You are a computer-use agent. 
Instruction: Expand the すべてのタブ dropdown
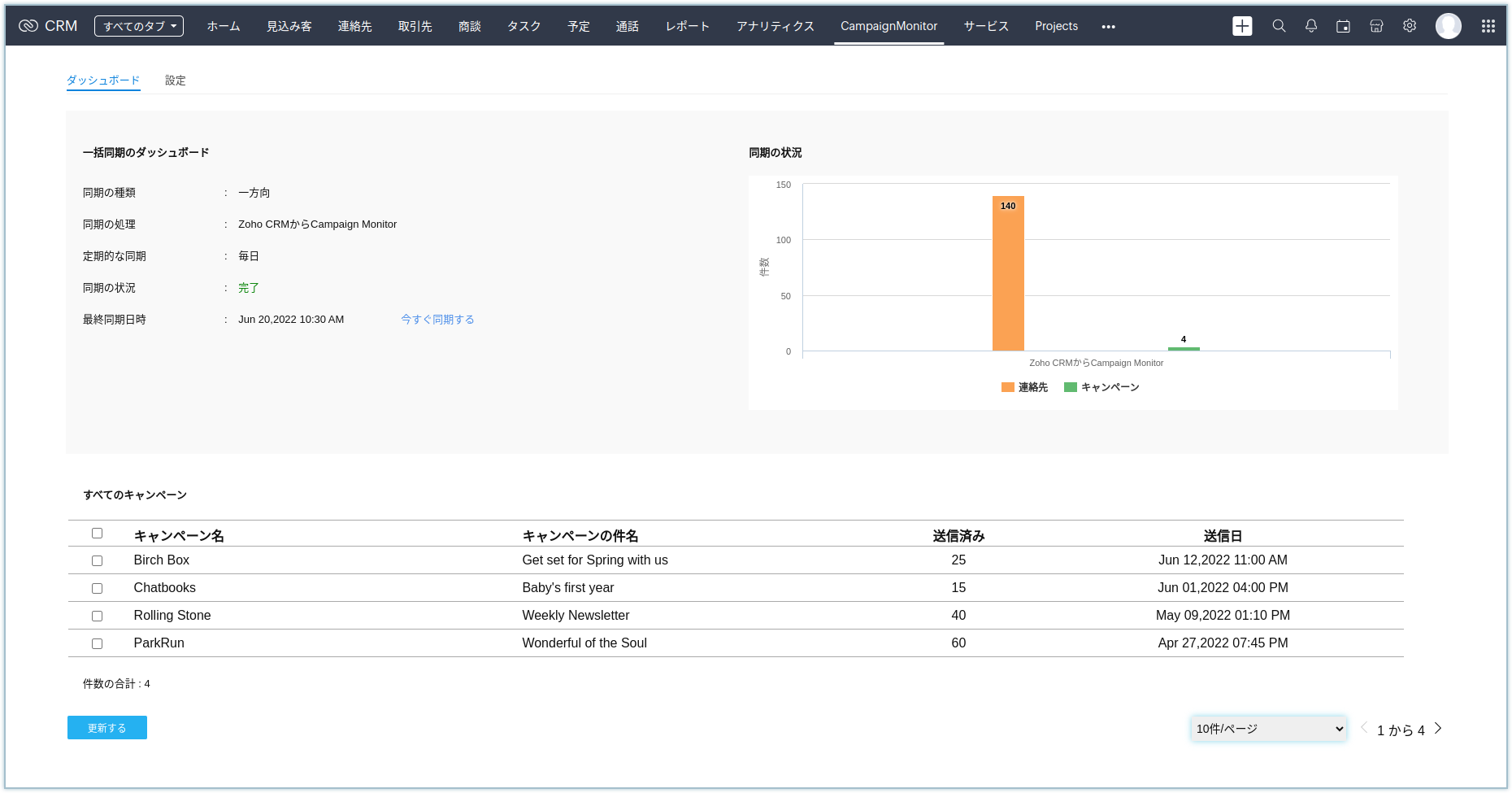(x=139, y=26)
